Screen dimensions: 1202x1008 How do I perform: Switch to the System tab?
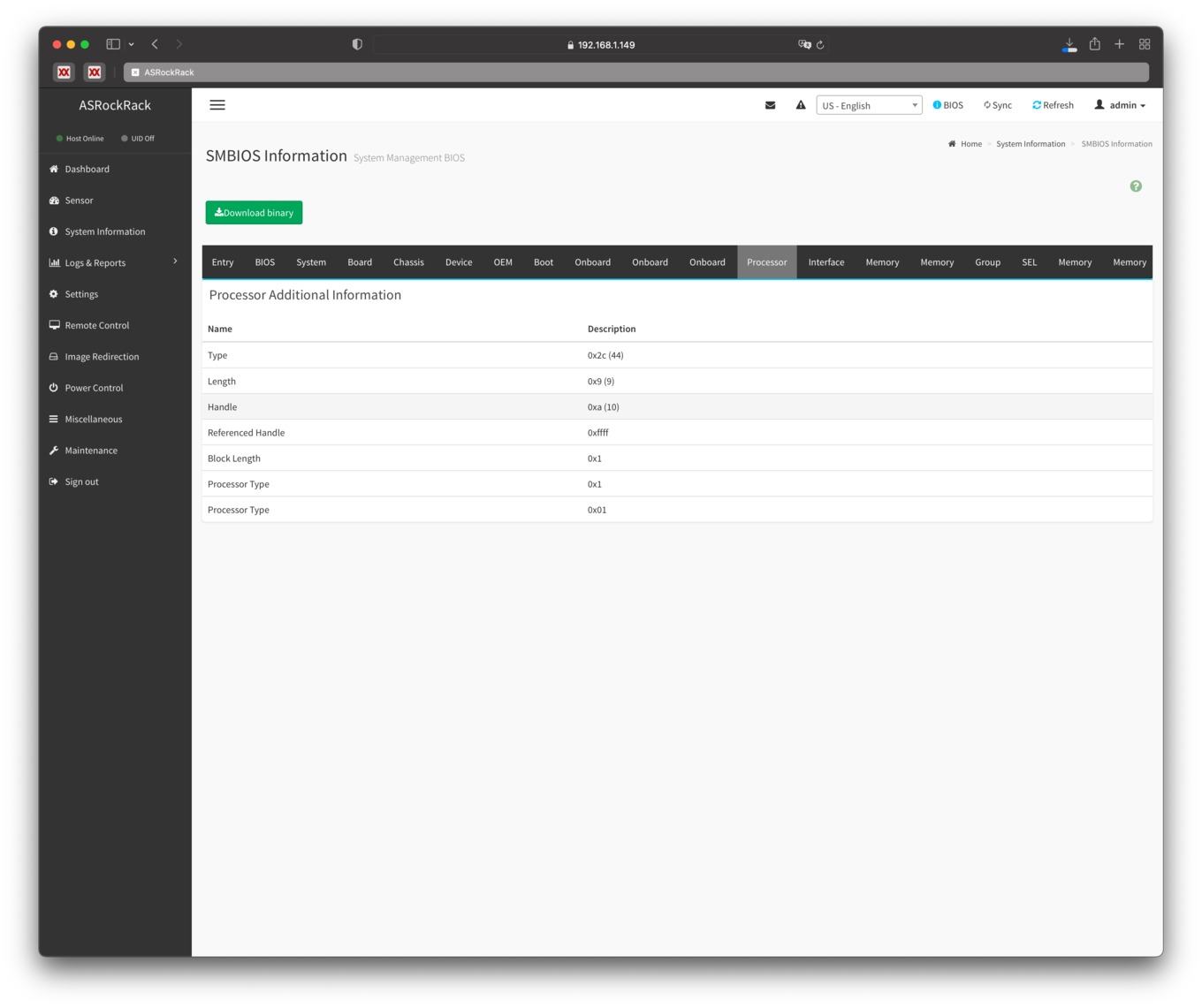pos(311,262)
